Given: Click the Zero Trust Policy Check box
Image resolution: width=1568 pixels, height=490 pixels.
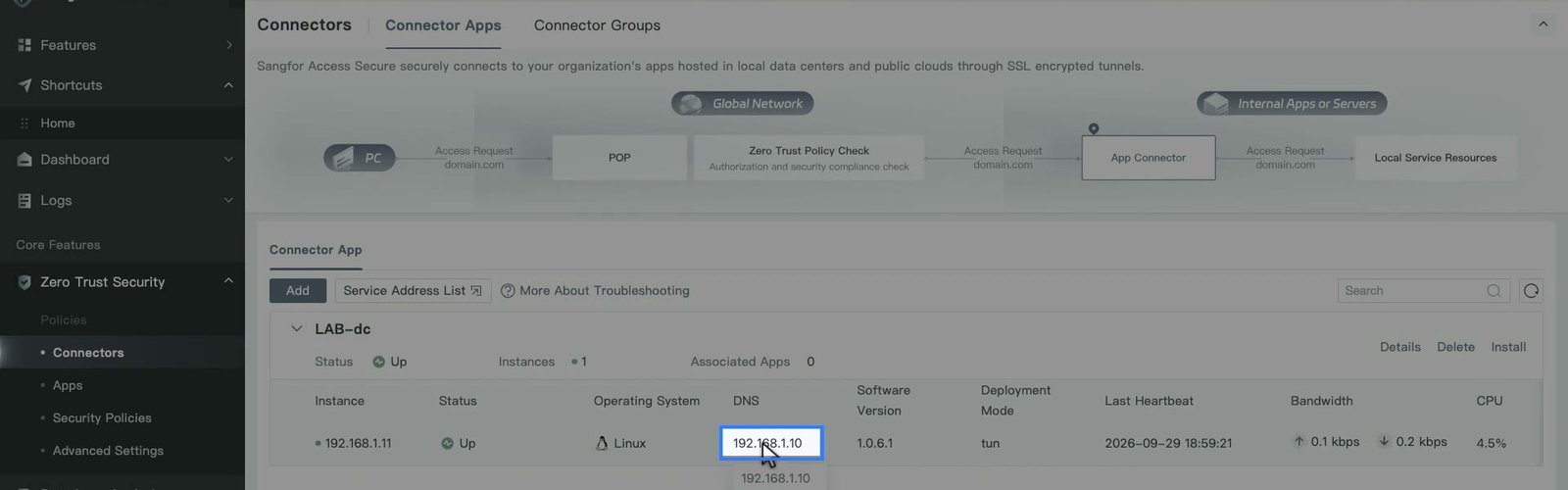Looking at the screenshot, I should point(808,158).
